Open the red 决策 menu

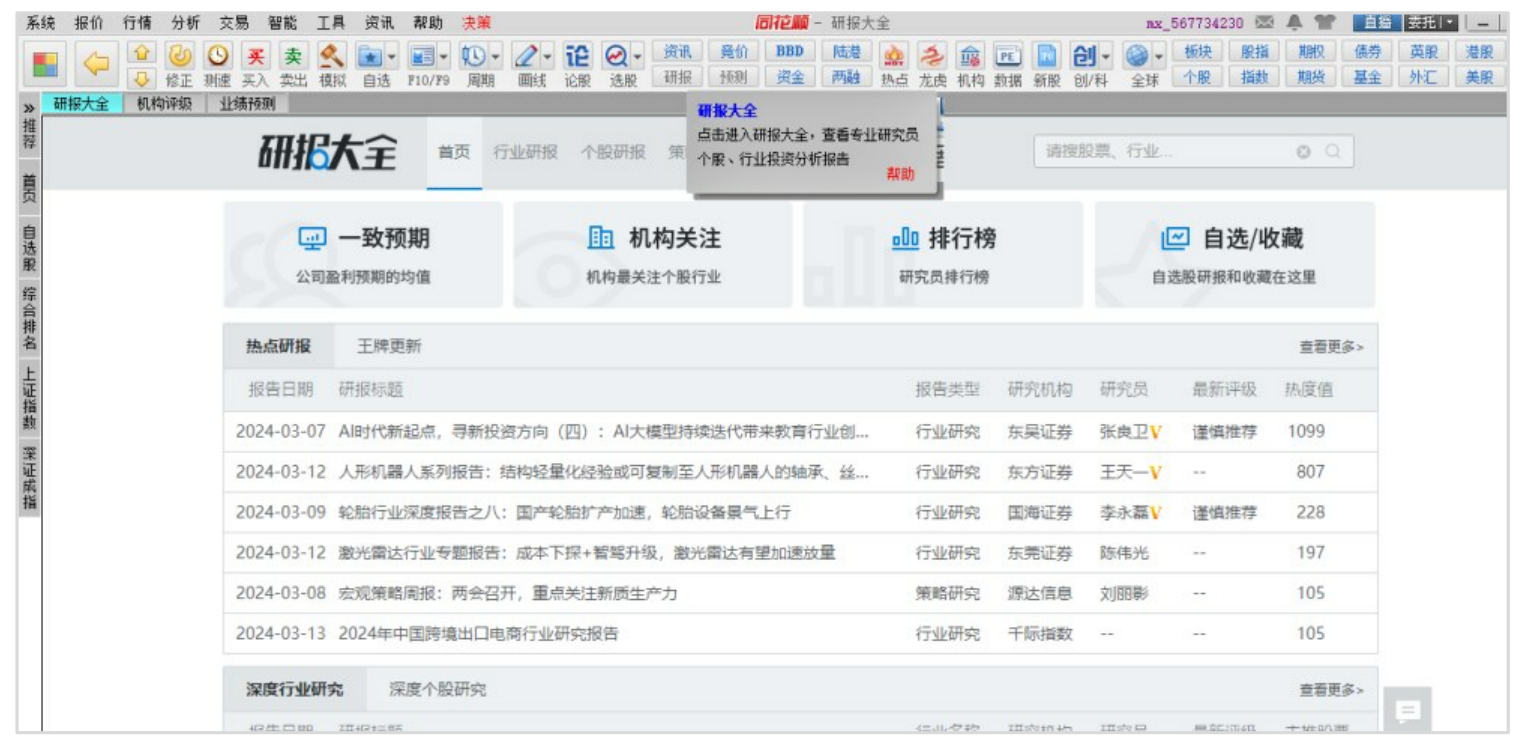(x=476, y=22)
